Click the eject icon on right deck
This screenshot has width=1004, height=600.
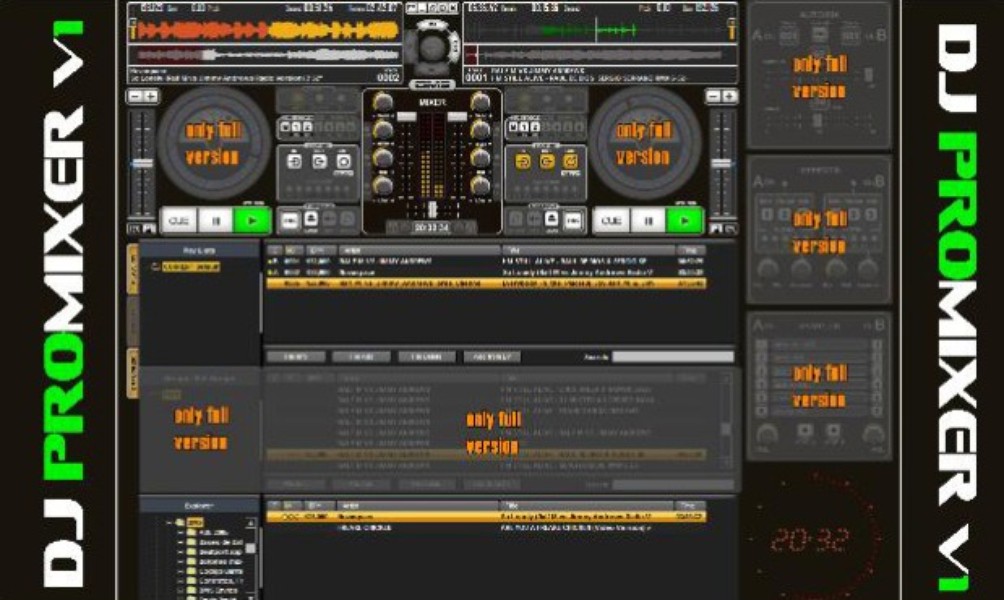pyautogui.click(x=552, y=220)
